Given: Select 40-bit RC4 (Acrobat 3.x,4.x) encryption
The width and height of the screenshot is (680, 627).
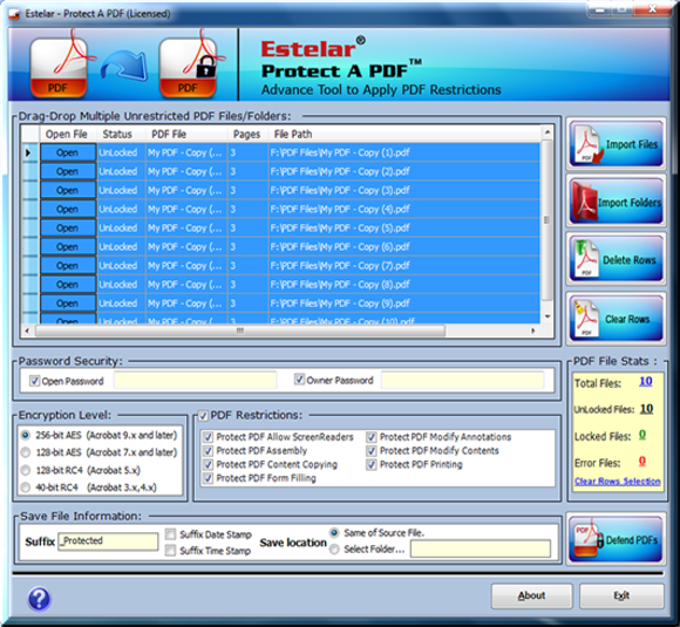Looking at the screenshot, I should tap(26, 487).
